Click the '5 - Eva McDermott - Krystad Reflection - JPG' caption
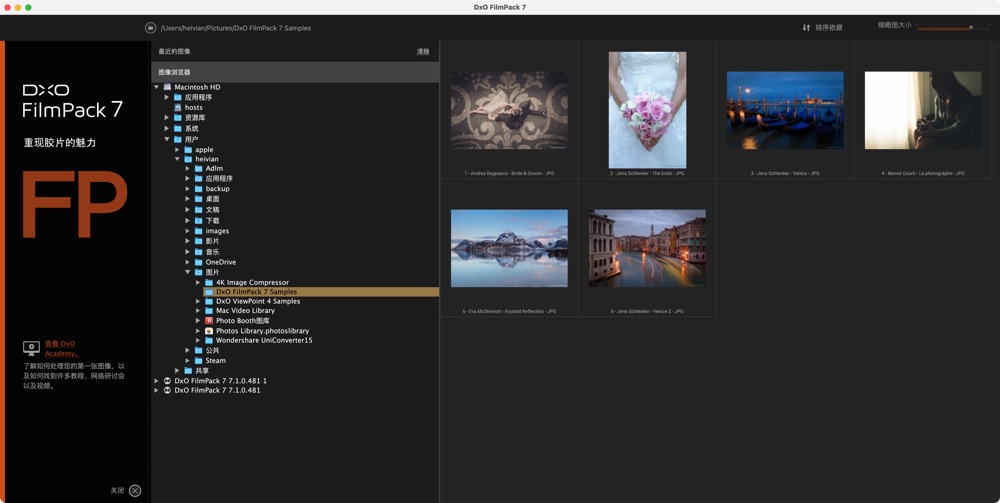Image resolution: width=1000 pixels, height=503 pixels. point(509,311)
